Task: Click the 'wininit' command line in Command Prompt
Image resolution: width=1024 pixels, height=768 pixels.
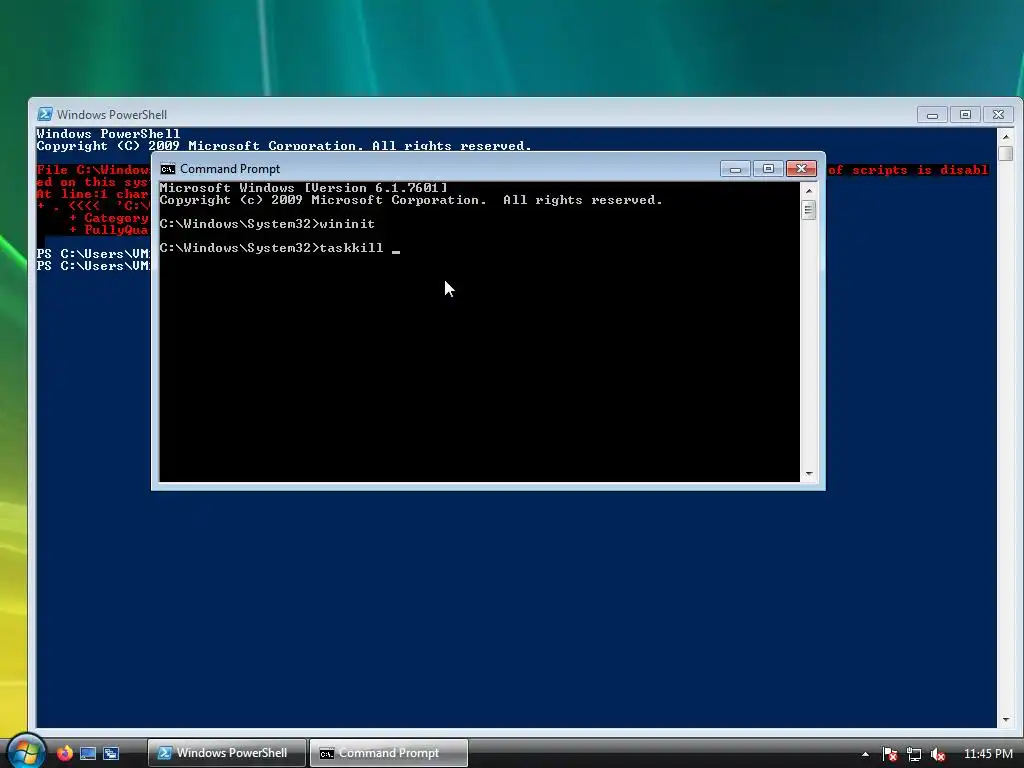Action: pos(267,224)
